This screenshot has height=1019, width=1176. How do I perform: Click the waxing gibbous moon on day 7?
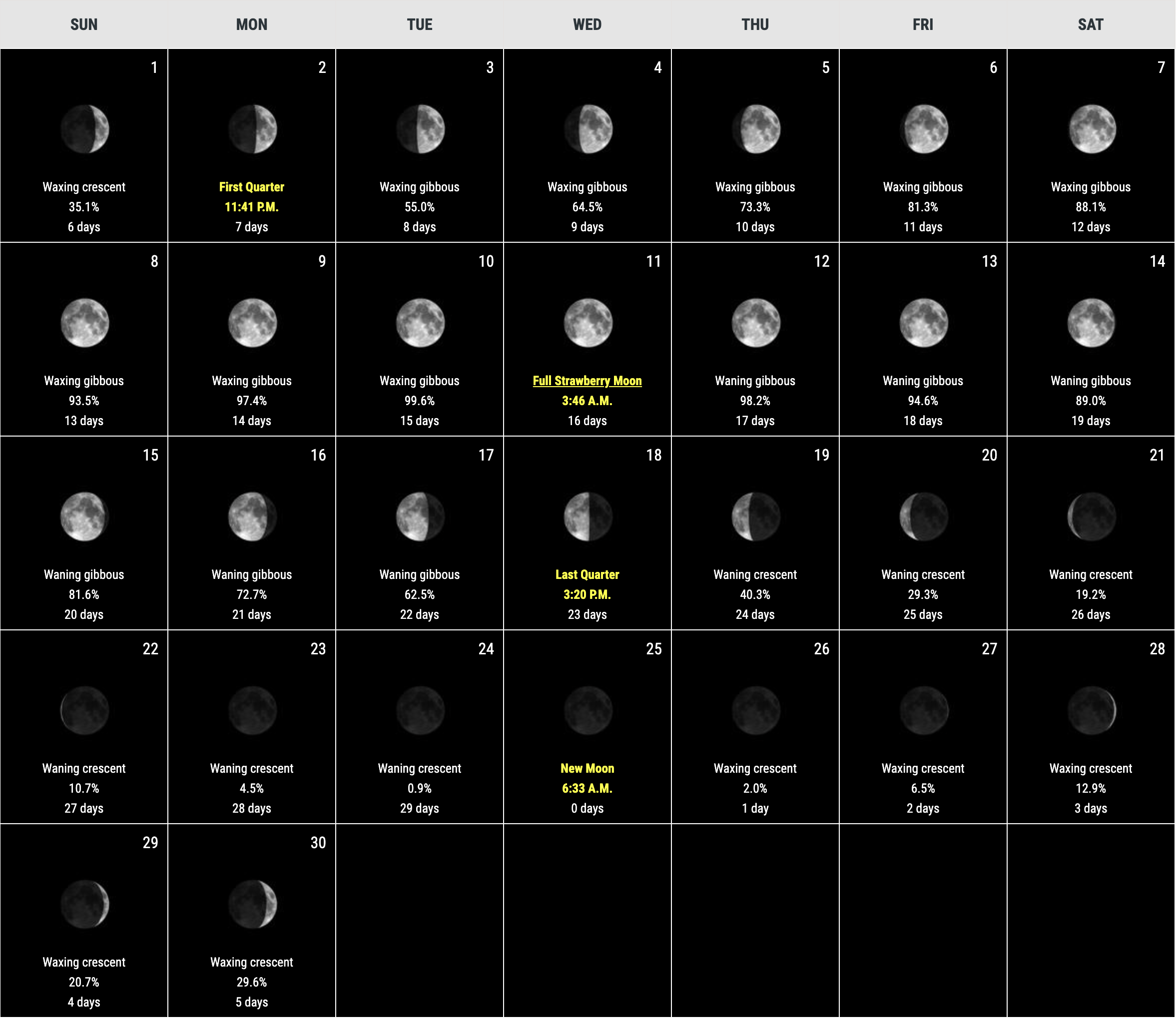point(1091,129)
